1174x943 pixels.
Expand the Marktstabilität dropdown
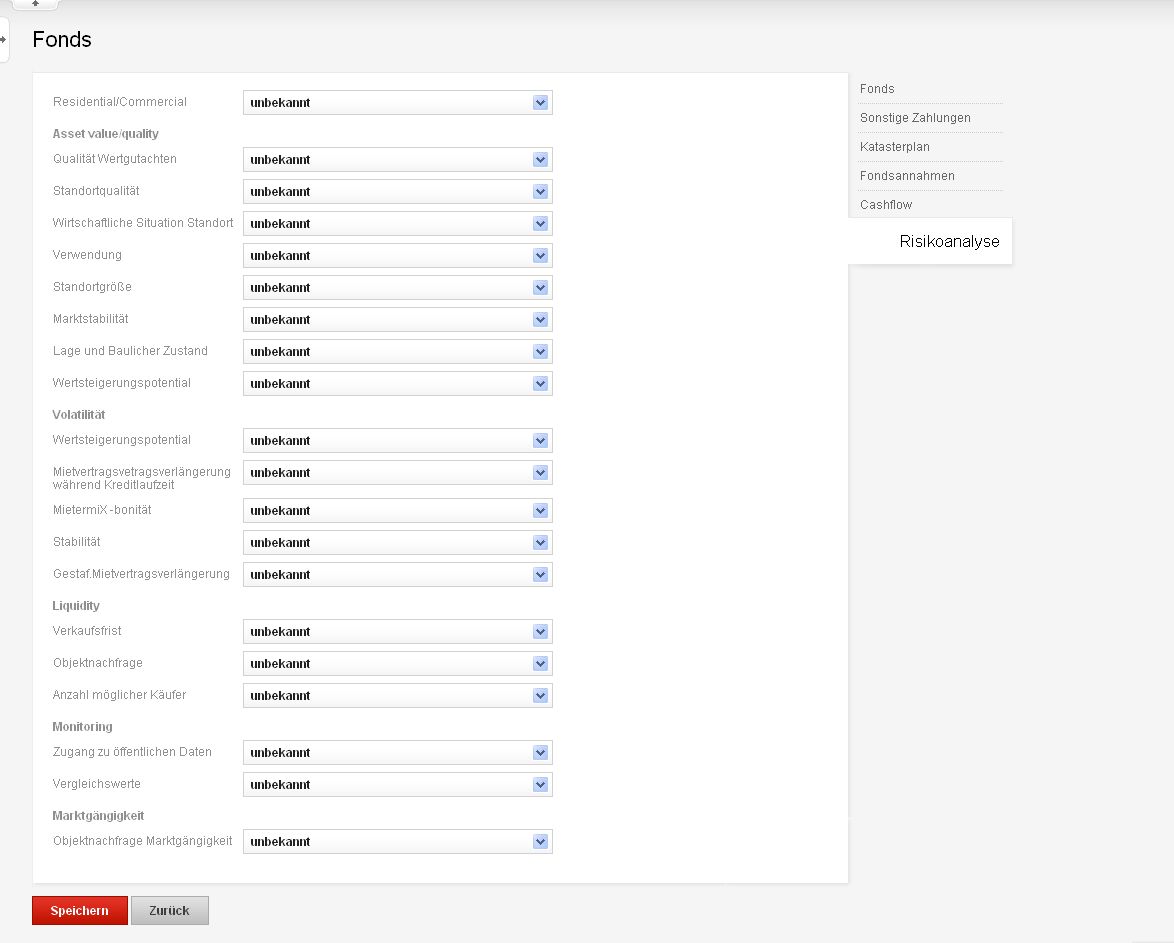click(x=398, y=320)
